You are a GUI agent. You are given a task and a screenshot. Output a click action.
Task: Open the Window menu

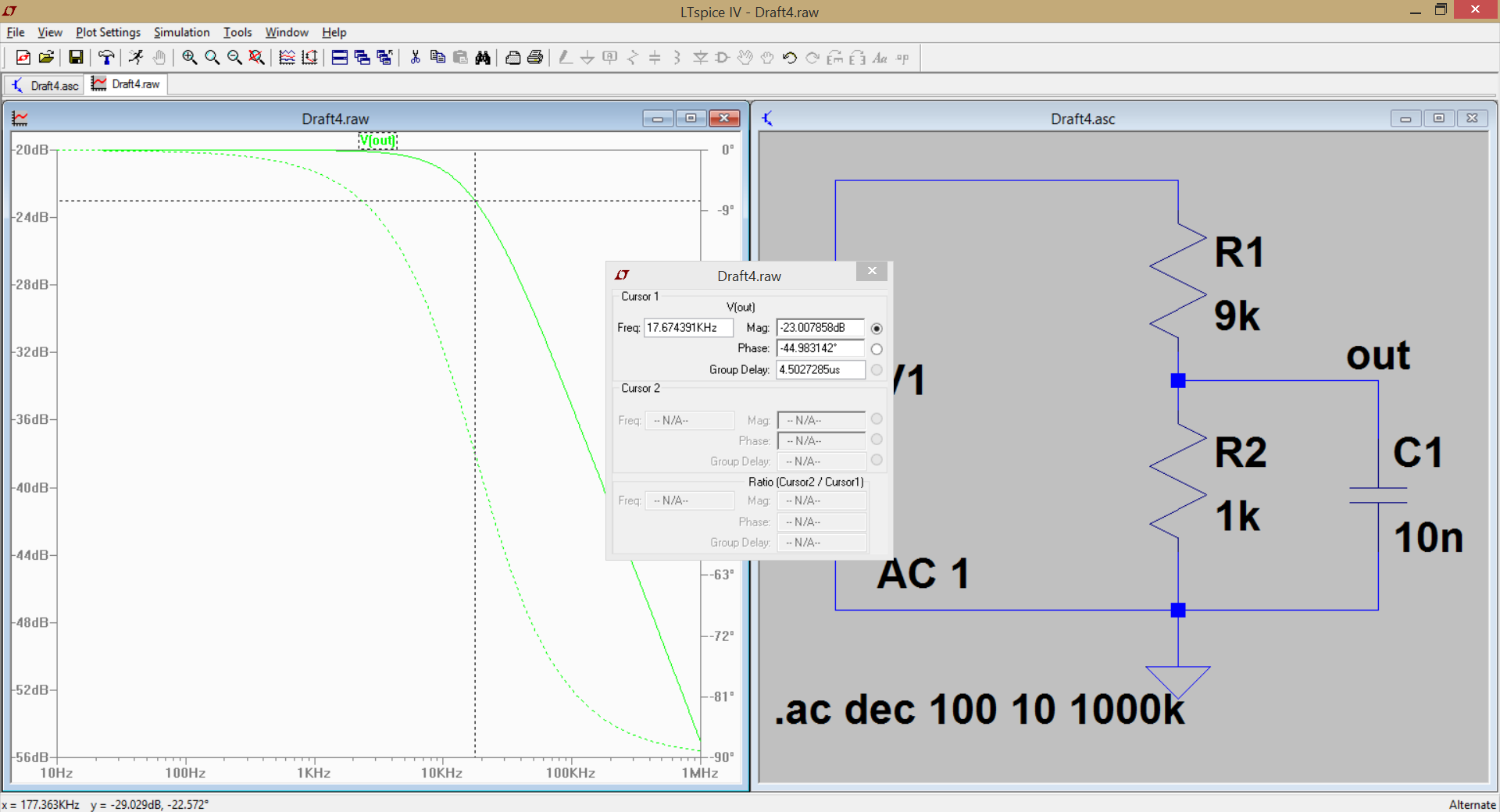pos(287,32)
